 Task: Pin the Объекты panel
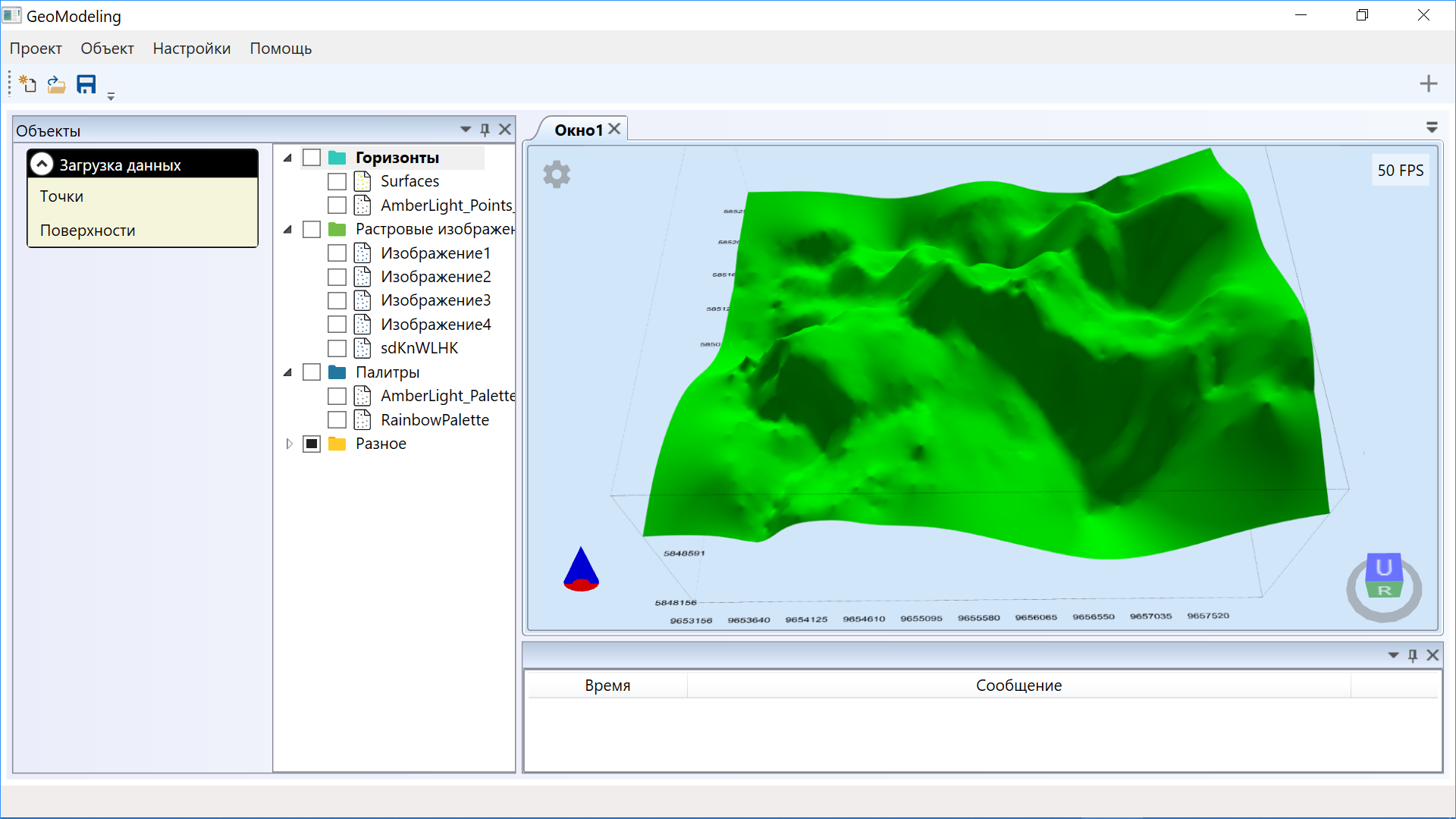pos(485,130)
